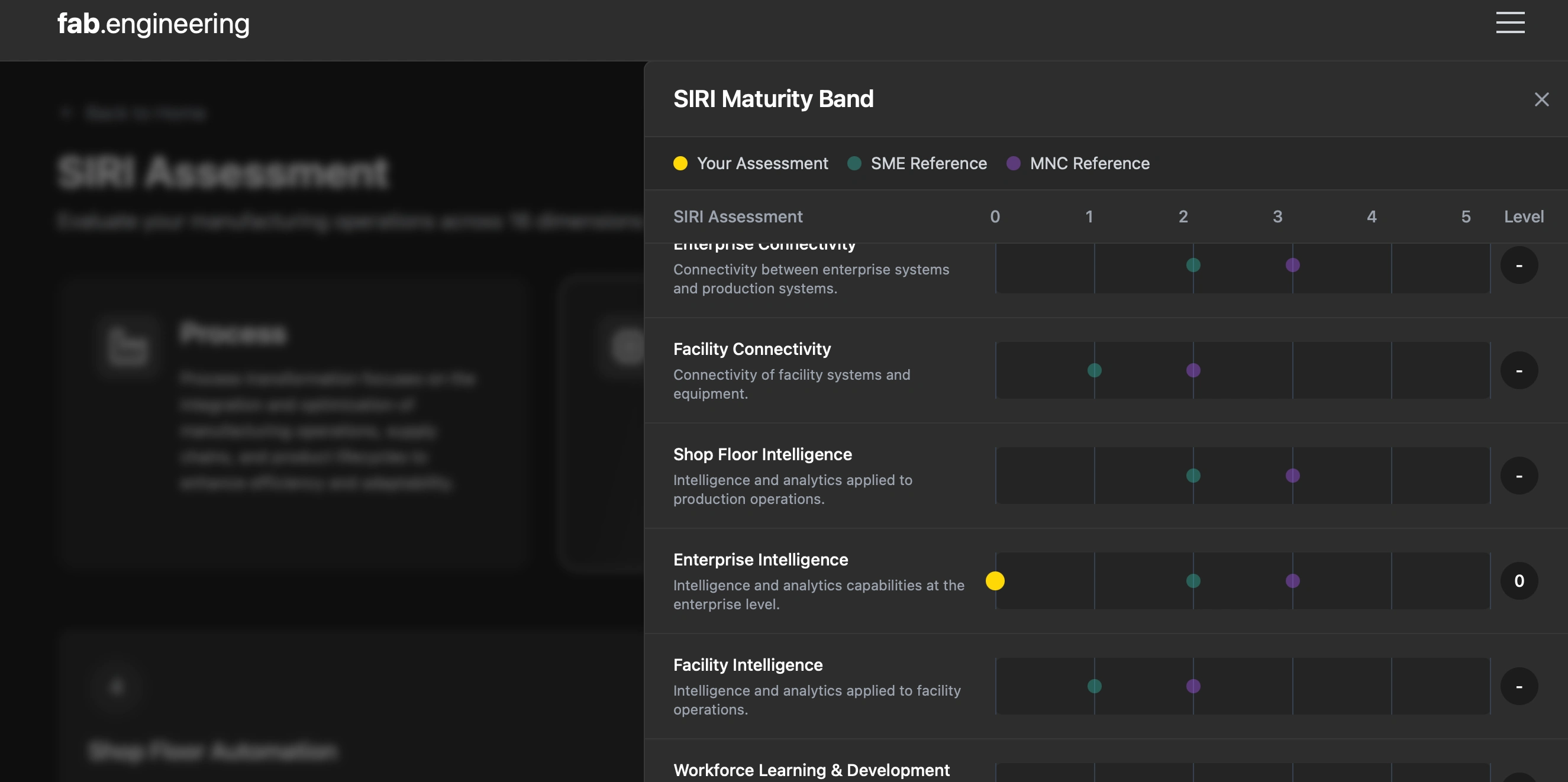The image size is (1568, 782).
Task: Click Shop Floor Intelligence level badge
Action: click(x=1519, y=475)
